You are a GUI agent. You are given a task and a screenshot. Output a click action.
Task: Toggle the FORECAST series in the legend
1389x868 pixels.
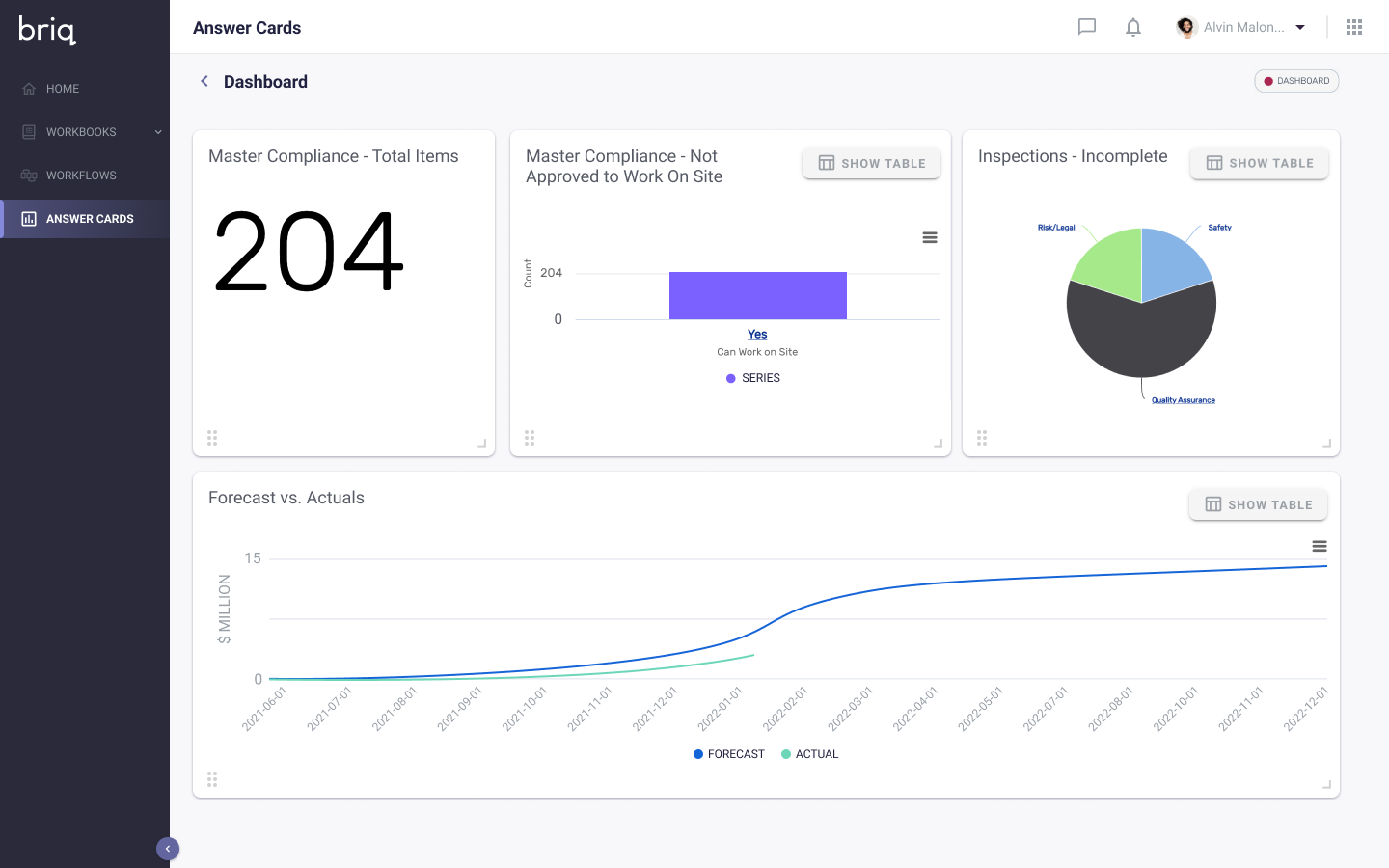coord(728,753)
